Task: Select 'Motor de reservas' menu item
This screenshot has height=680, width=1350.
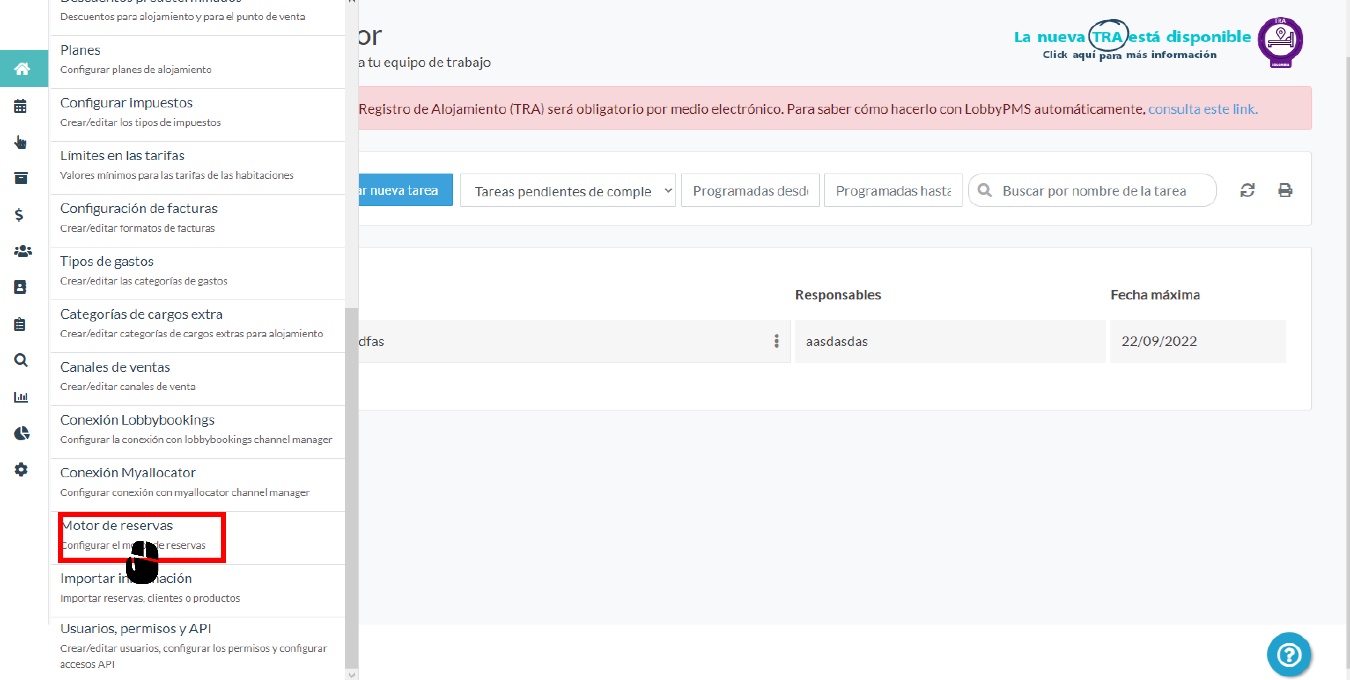Action: coord(140,535)
